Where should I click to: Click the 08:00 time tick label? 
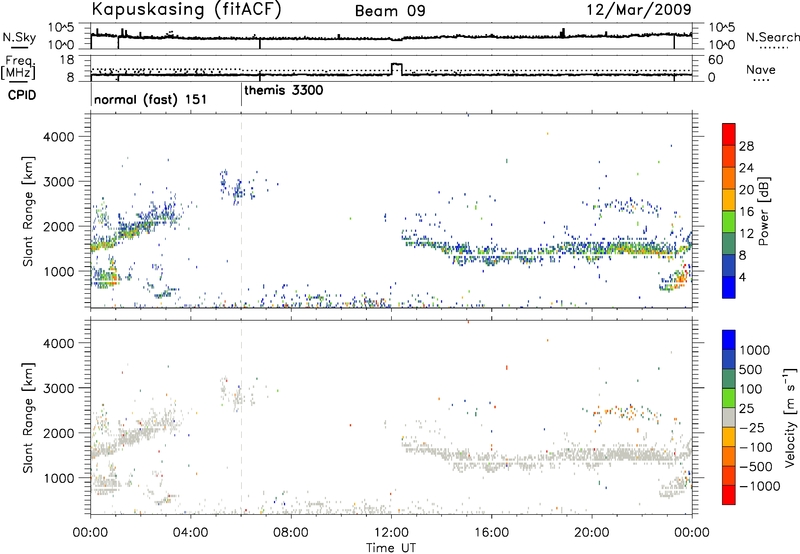(x=290, y=533)
